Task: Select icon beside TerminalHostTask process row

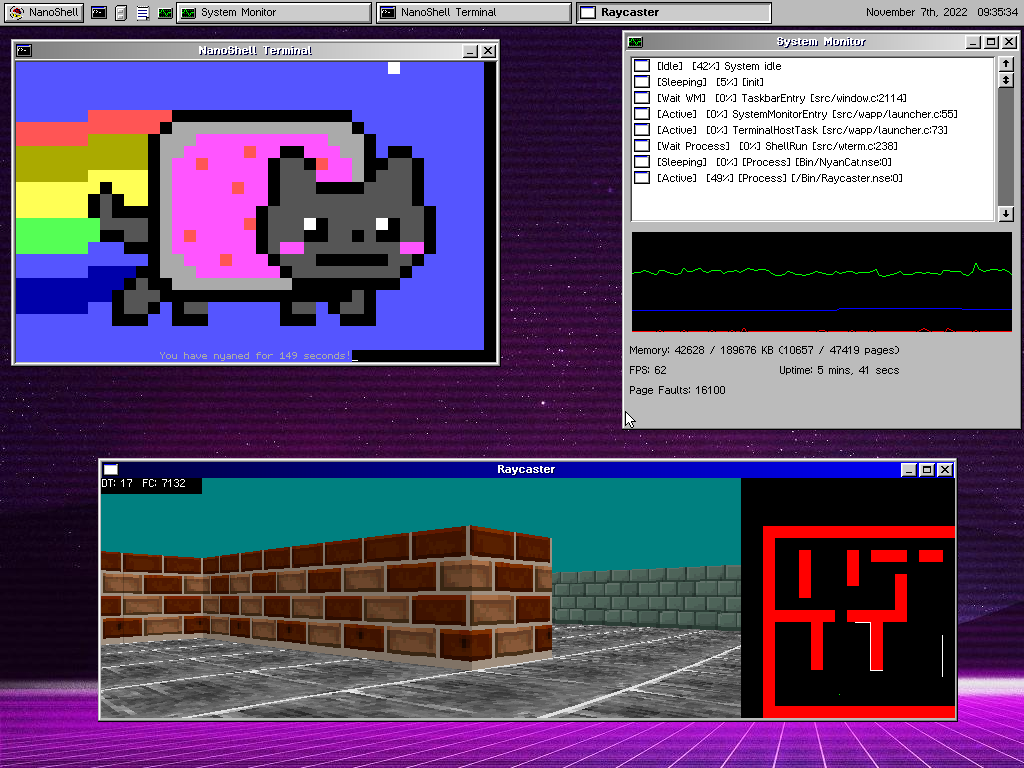Action: [x=642, y=130]
